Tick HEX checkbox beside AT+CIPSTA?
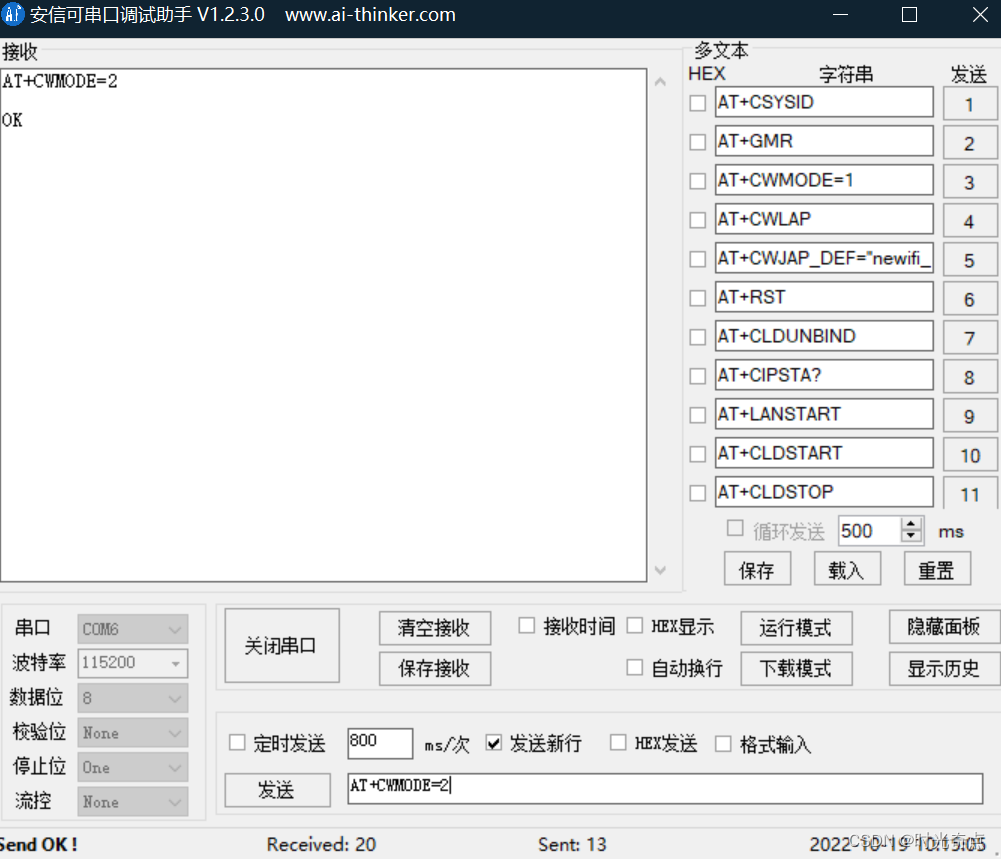Viewport: 1001px width, 859px height. 698,376
